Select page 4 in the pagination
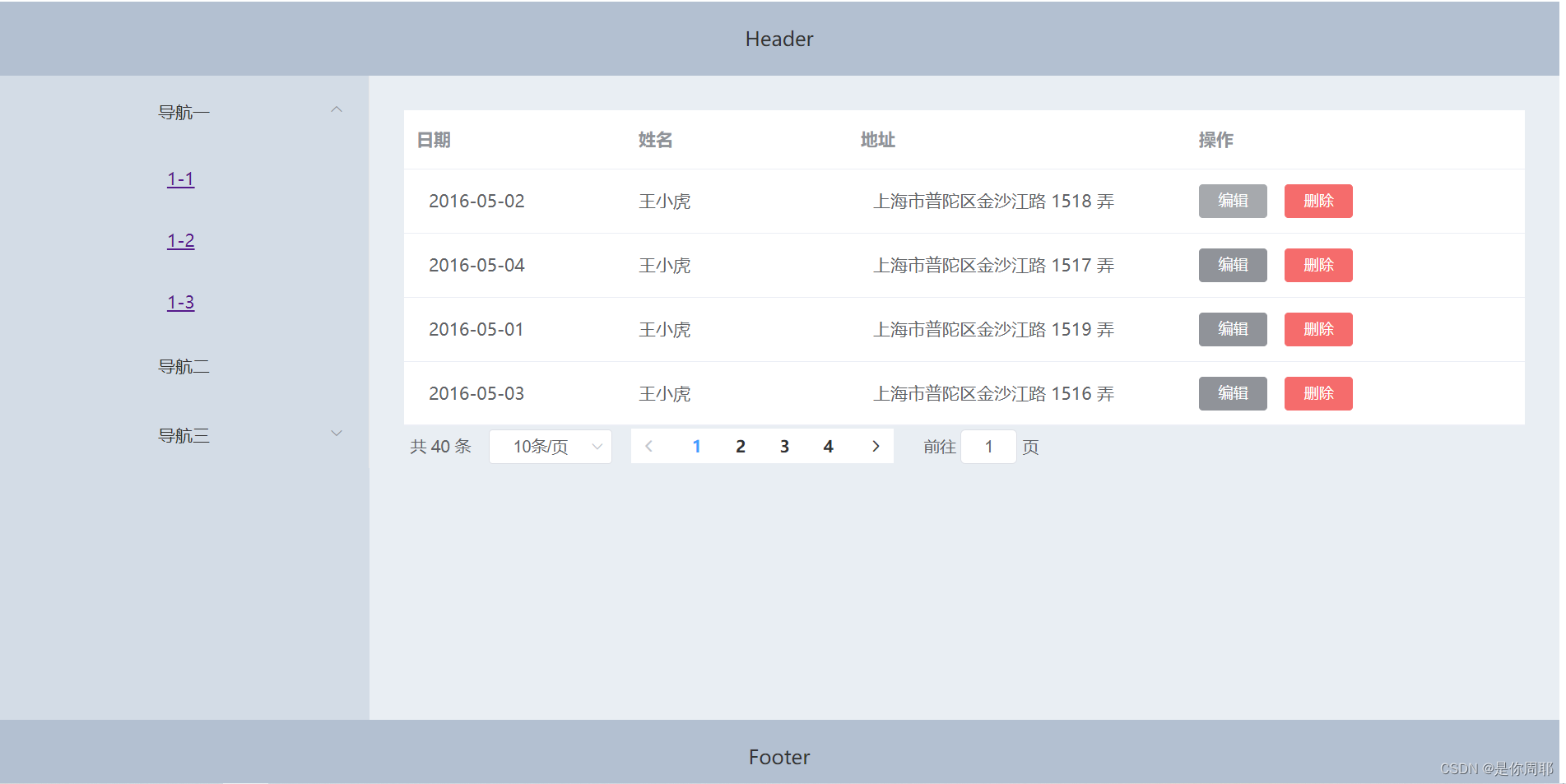This screenshot has height=784, width=1566. tap(828, 446)
